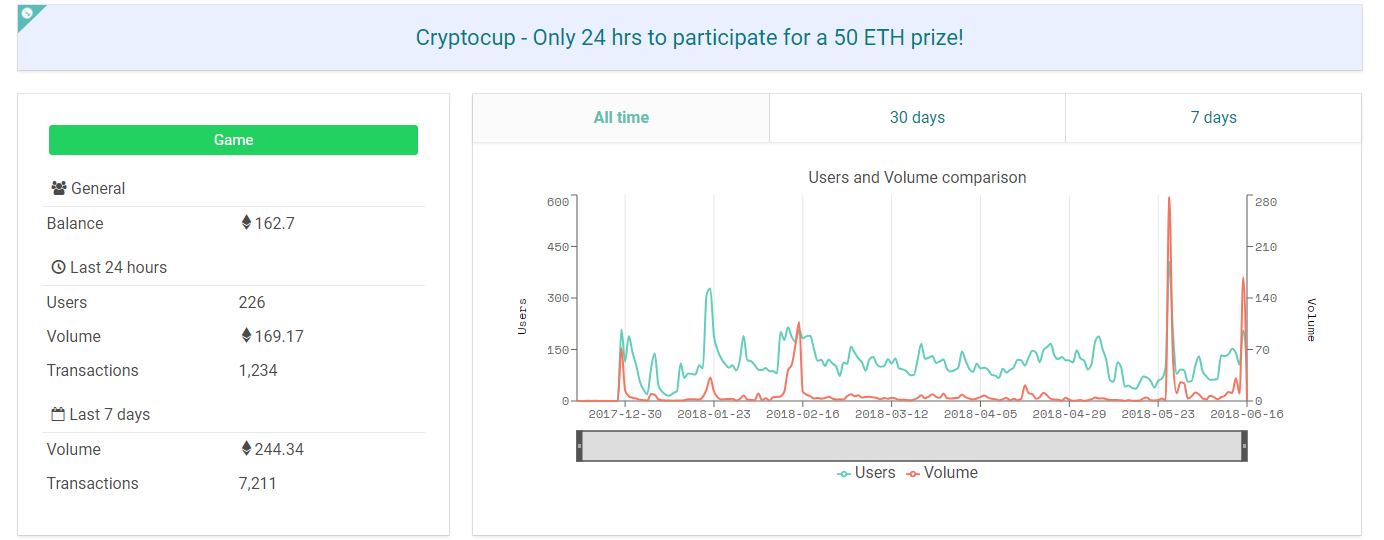Click the 2017-12-30 x-axis date label
The width and height of the screenshot is (1384, 540).
[625, 413]
